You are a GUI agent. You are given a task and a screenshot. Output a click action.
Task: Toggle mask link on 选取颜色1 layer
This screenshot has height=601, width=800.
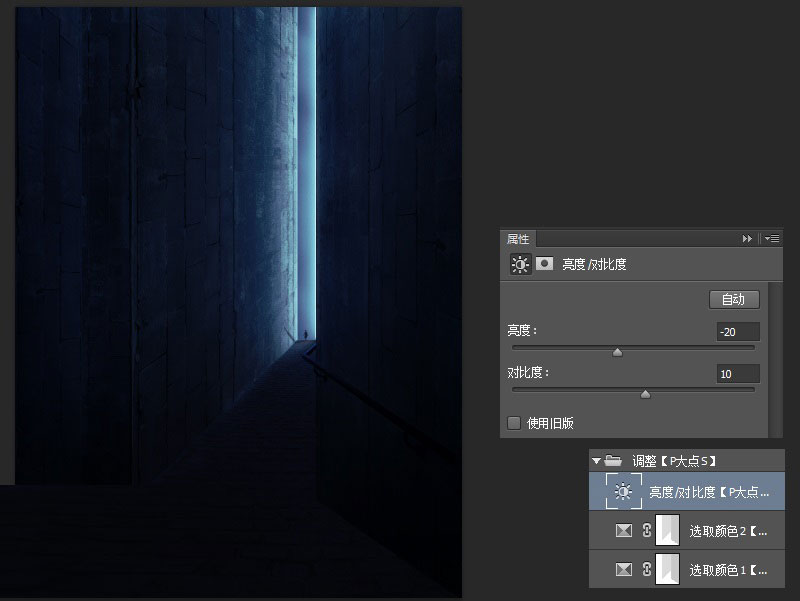tap(647, 569)
